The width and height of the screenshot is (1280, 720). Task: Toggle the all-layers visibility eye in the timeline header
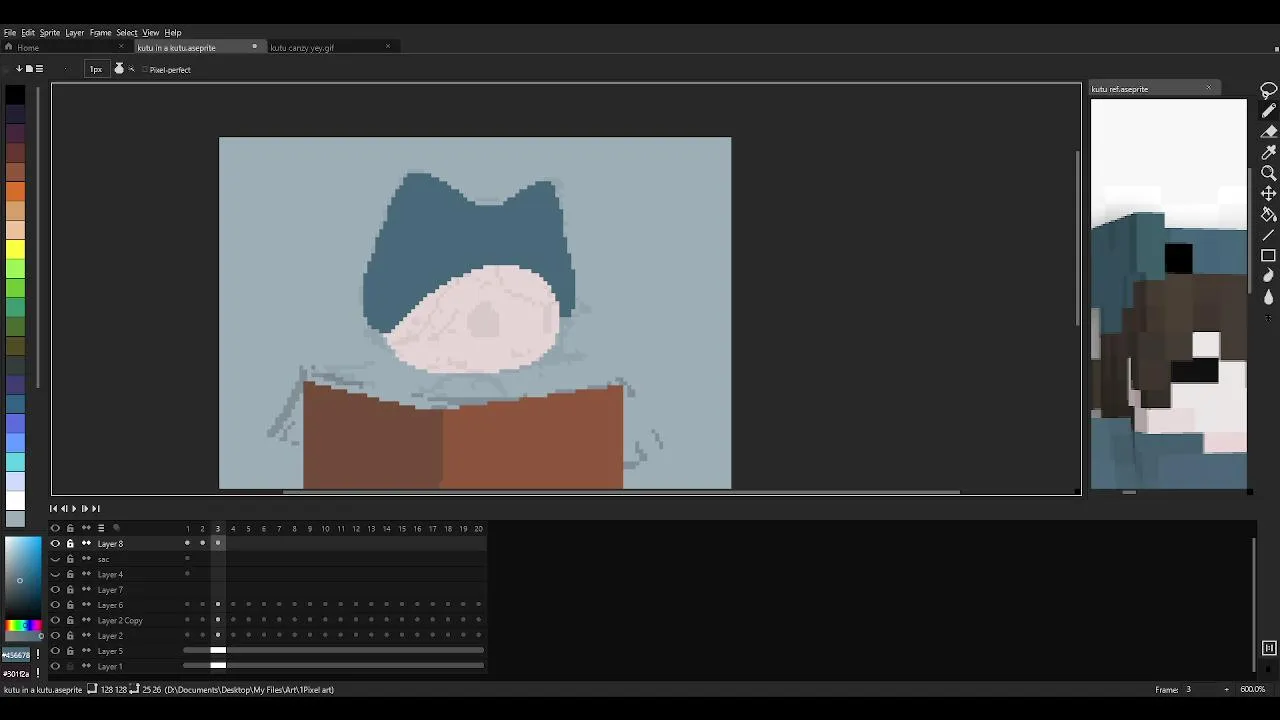[x=55, y=528]
